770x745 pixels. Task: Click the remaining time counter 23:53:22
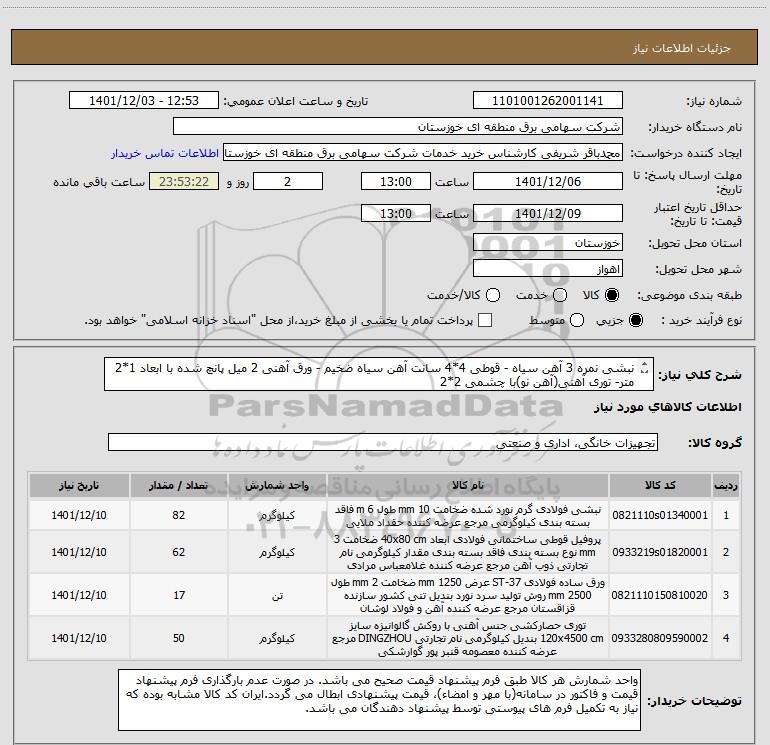[184, 181]
